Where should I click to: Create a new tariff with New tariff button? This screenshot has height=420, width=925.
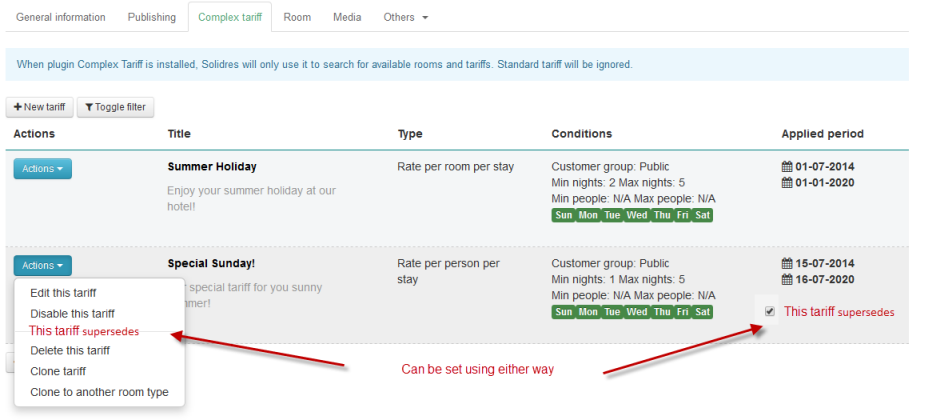coord(39,107)
